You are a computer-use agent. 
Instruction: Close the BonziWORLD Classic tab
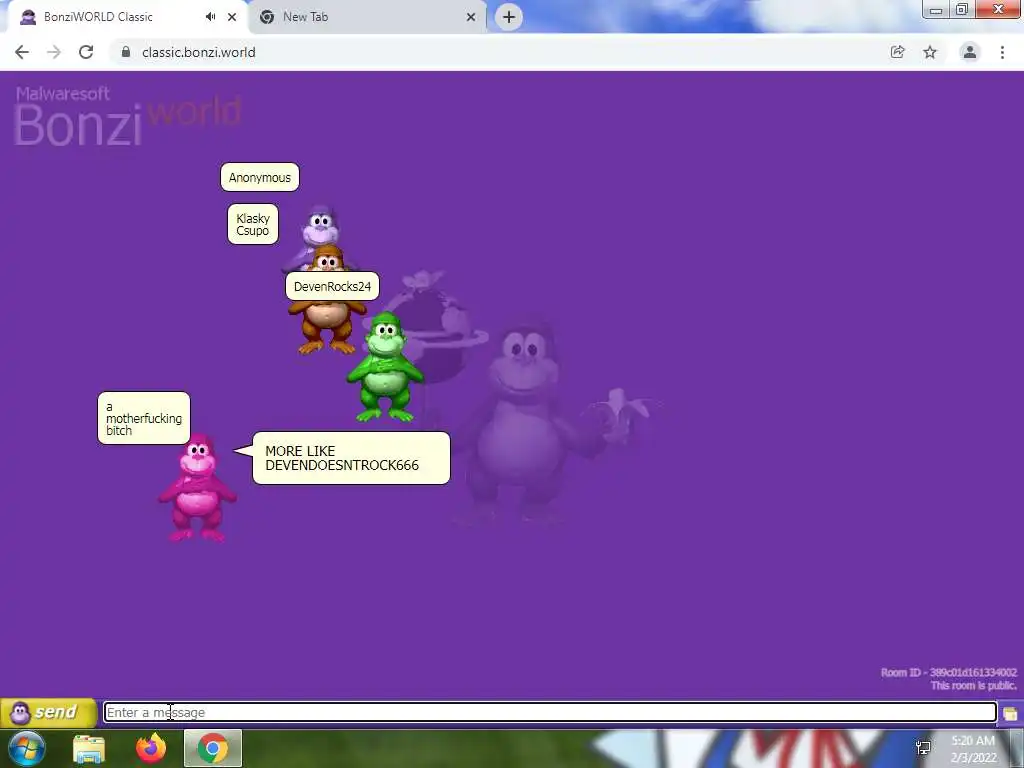(232, 17)
